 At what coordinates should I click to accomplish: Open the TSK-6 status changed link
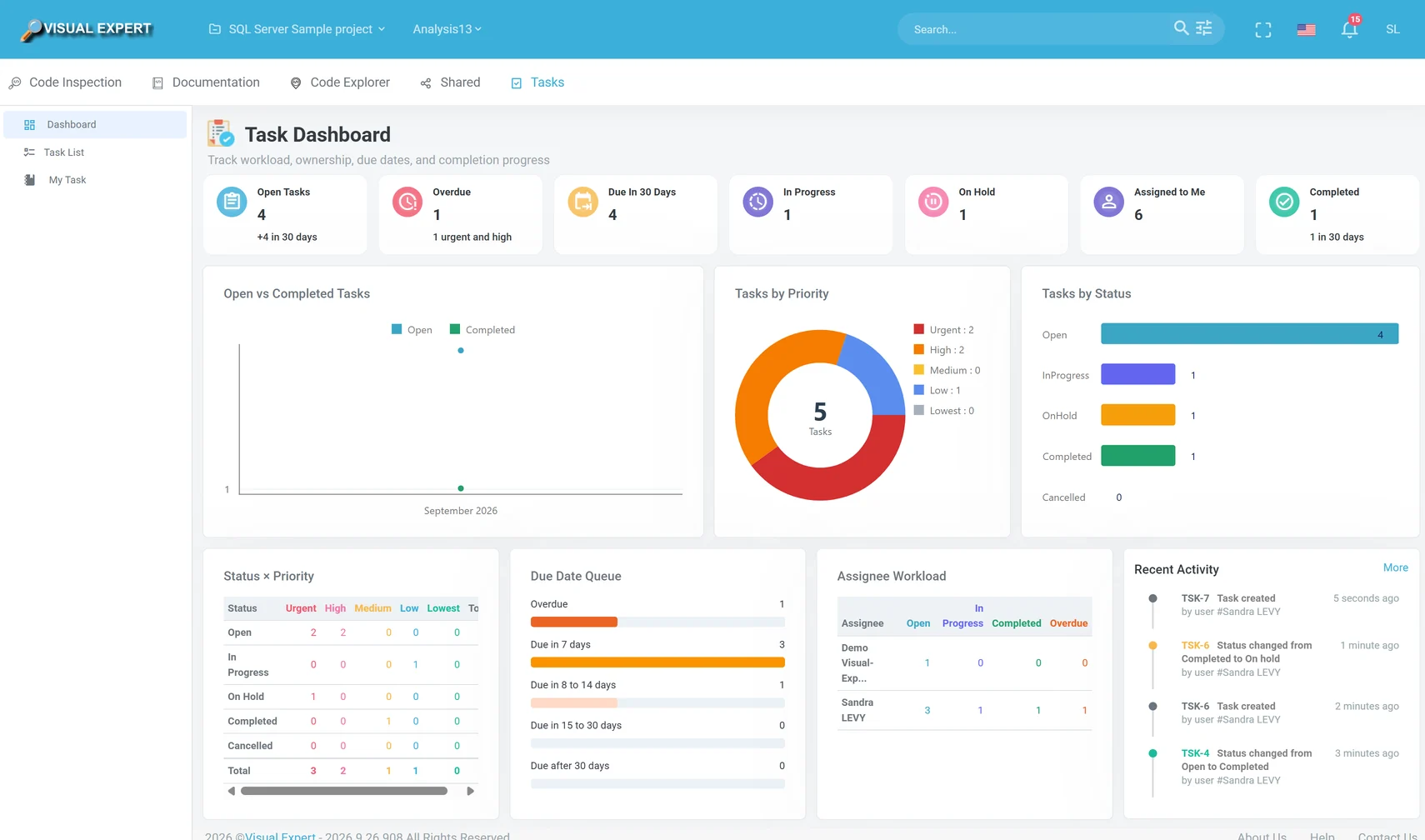pos(1195,645)
